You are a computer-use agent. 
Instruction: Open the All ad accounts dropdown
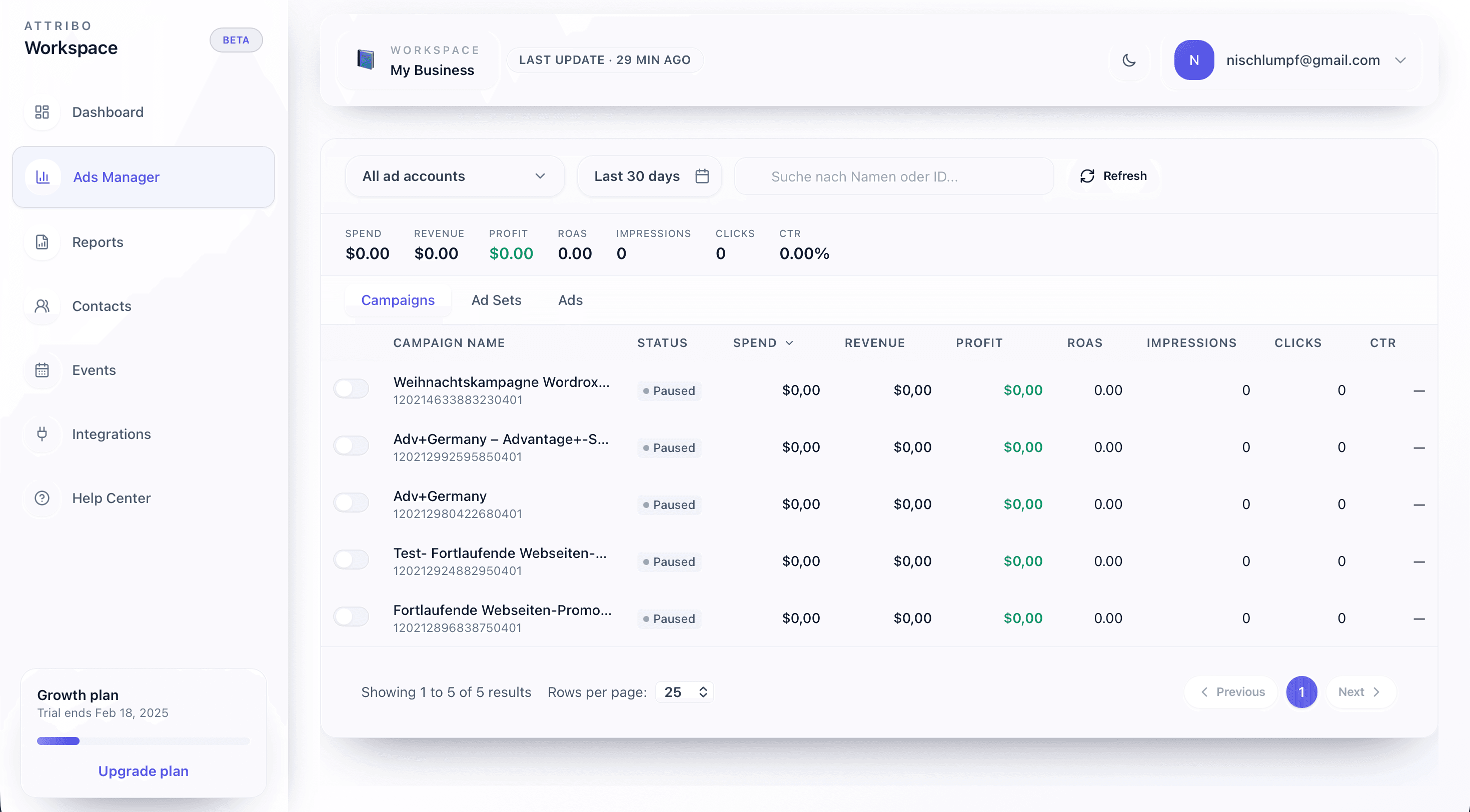coord(454,176)
